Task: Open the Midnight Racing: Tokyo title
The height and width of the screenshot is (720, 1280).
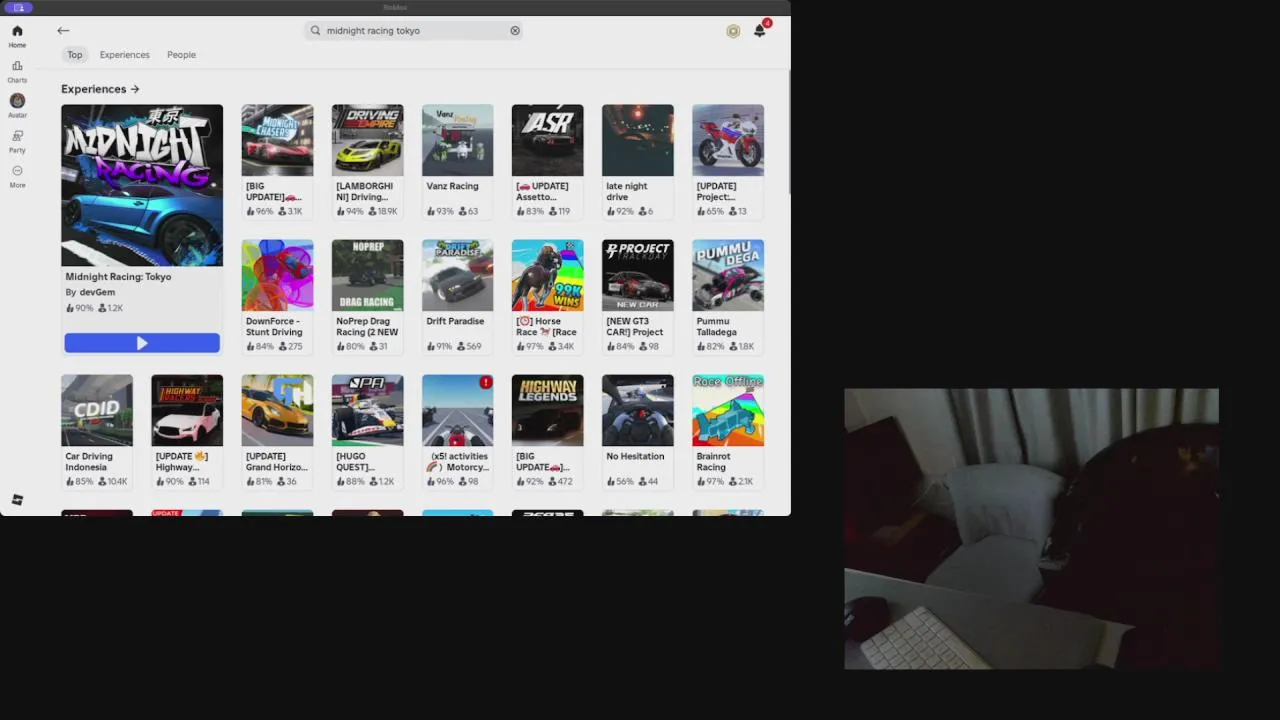Action: click(118, 277)
